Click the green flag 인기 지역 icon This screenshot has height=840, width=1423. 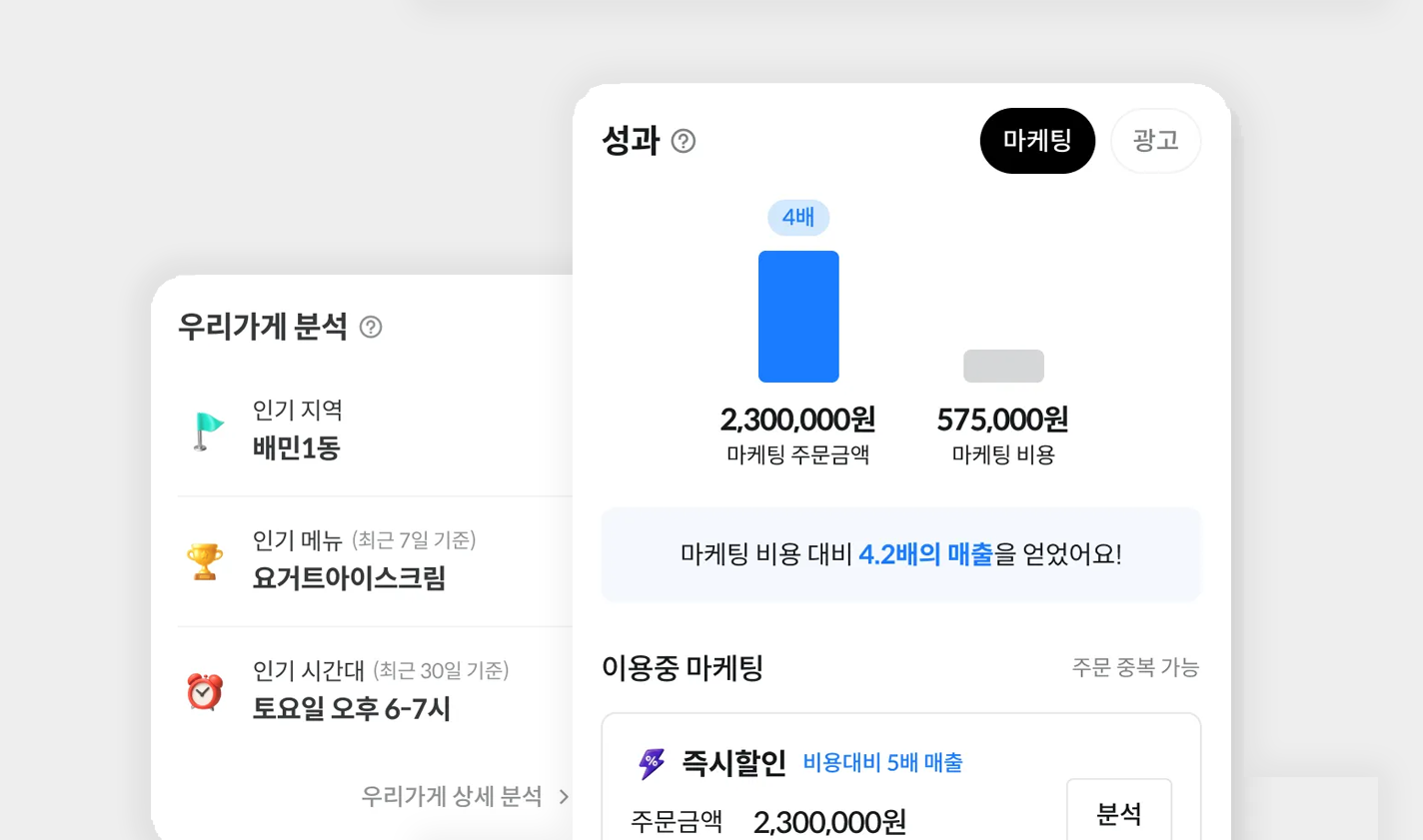[207, 430]
